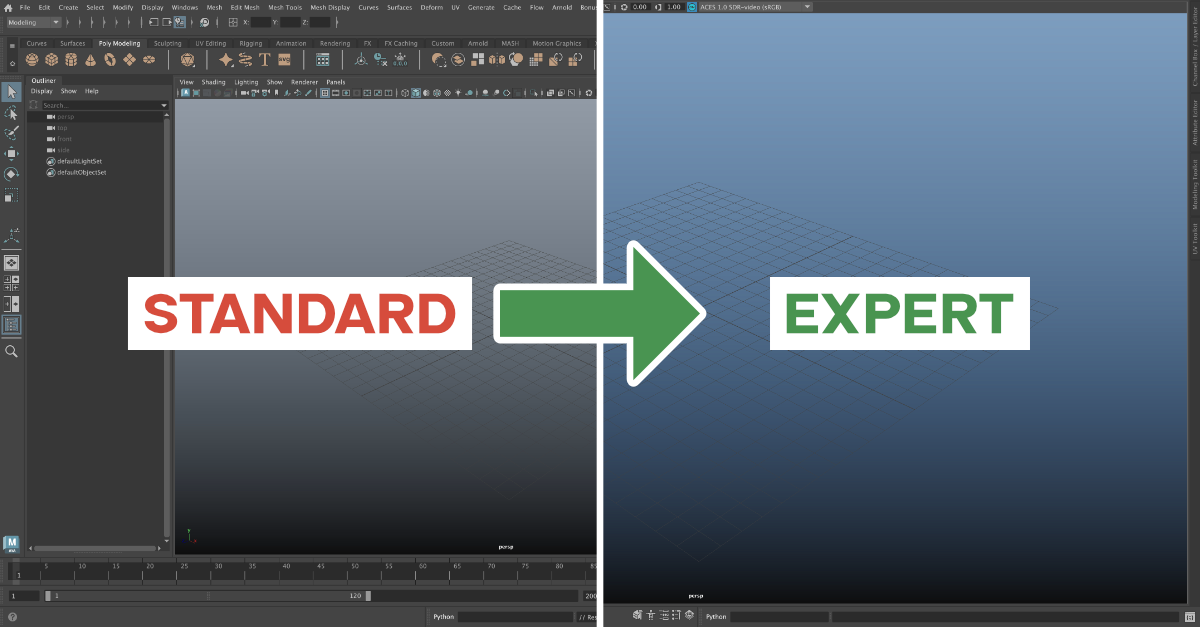The image size is (1200, 627).
Task: Pick the Paint Selection tool
Action: point(12,133)
